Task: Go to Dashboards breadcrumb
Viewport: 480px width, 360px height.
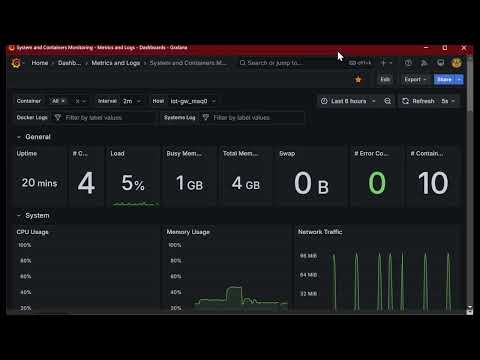Action: [x=69, y=63]
